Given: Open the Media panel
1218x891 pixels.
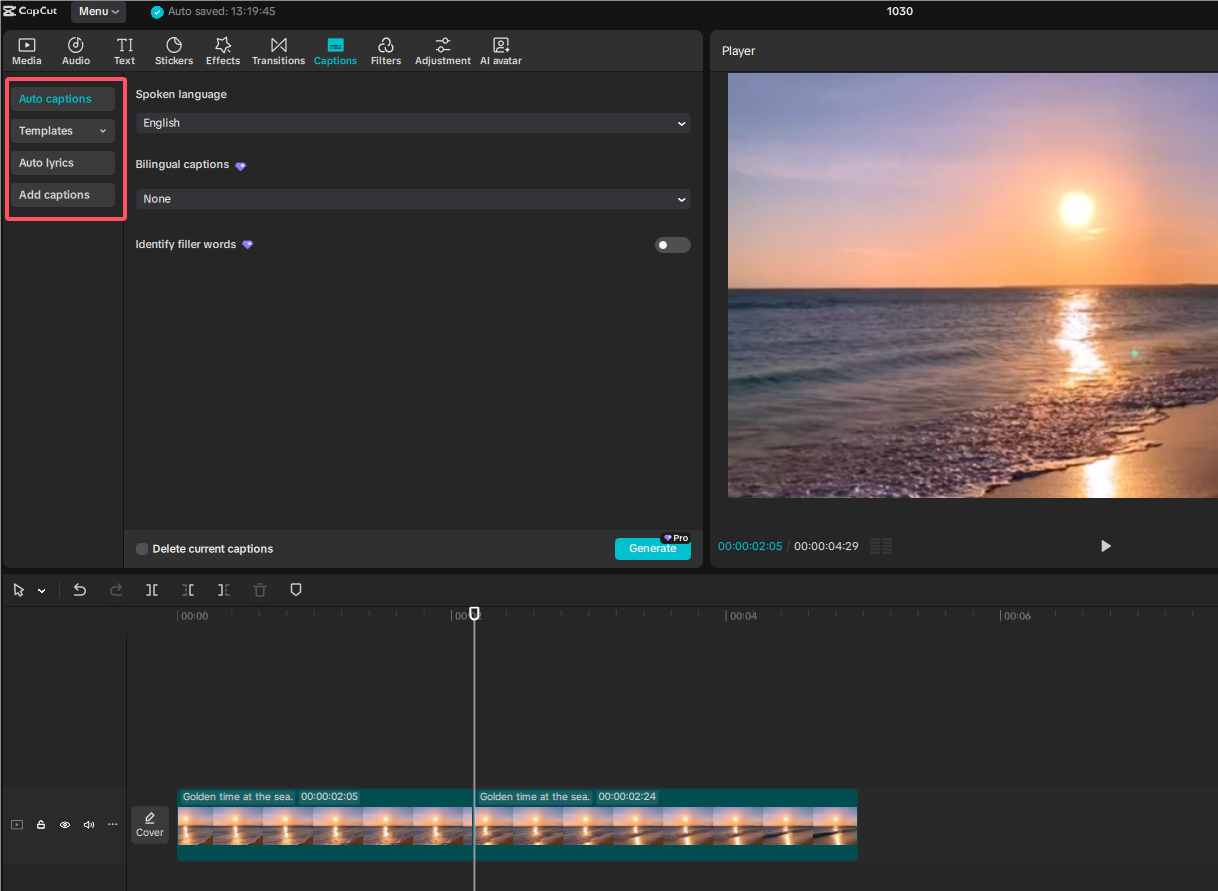Looking at the screenshot, I should [26, 50].
